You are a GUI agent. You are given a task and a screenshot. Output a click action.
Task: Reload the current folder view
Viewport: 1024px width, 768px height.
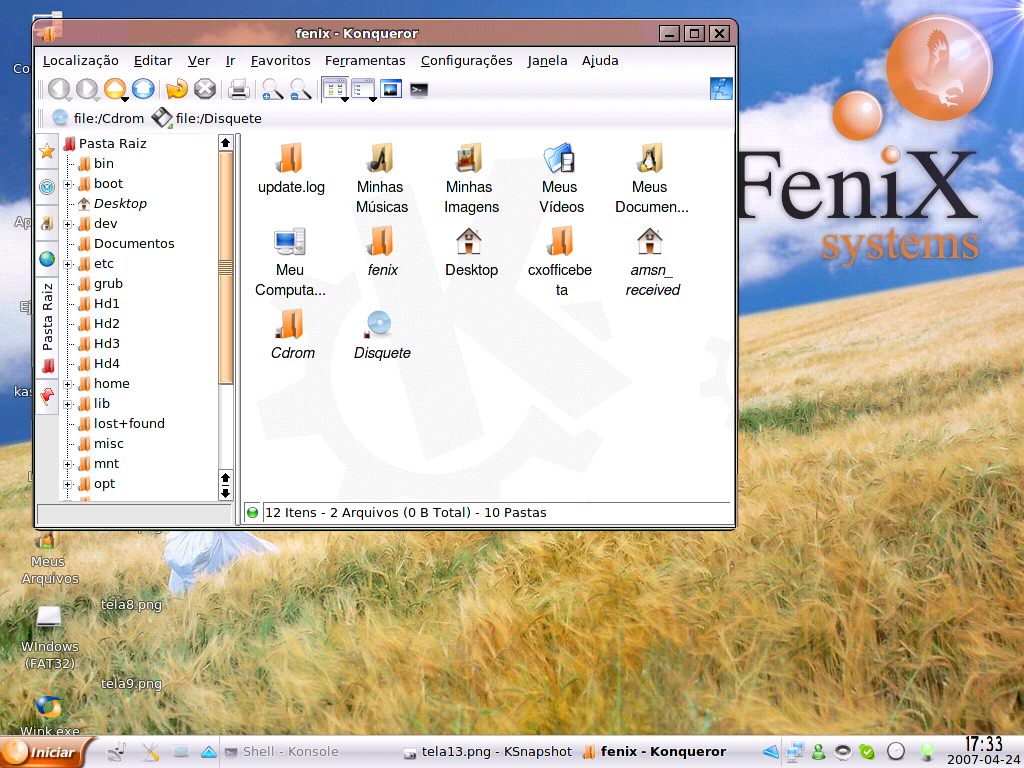(x=176, y=89)
